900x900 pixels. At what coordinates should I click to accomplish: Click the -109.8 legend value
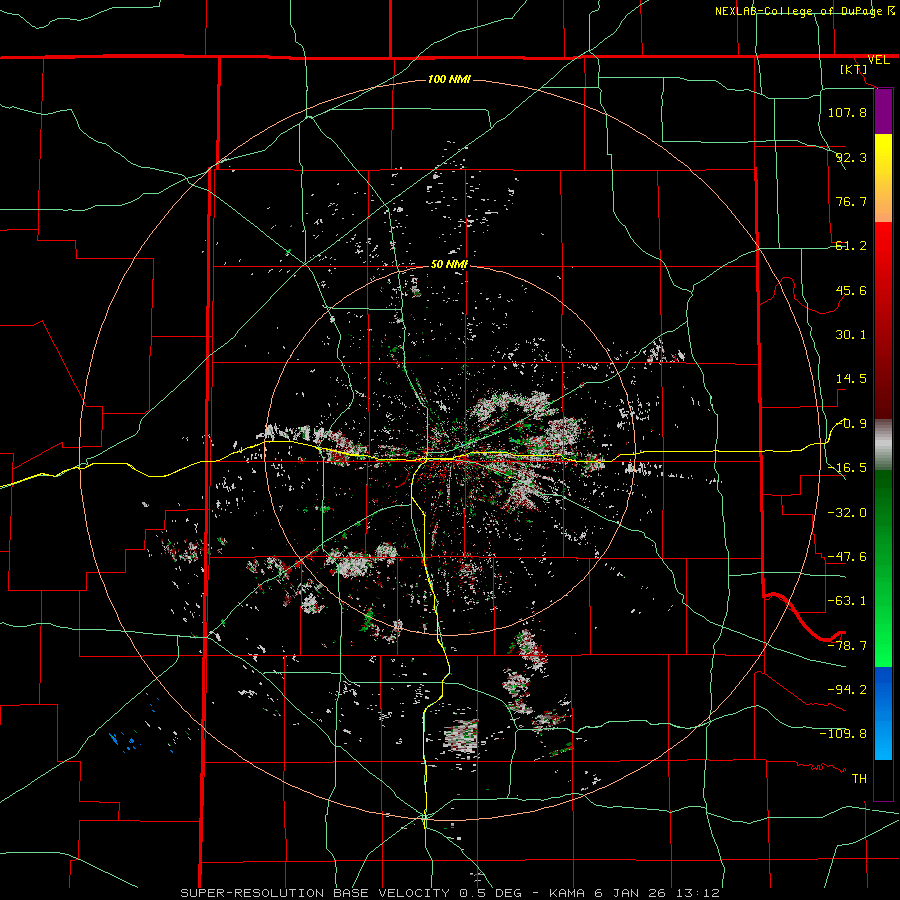pyautogui.click(x=843, y=734)
